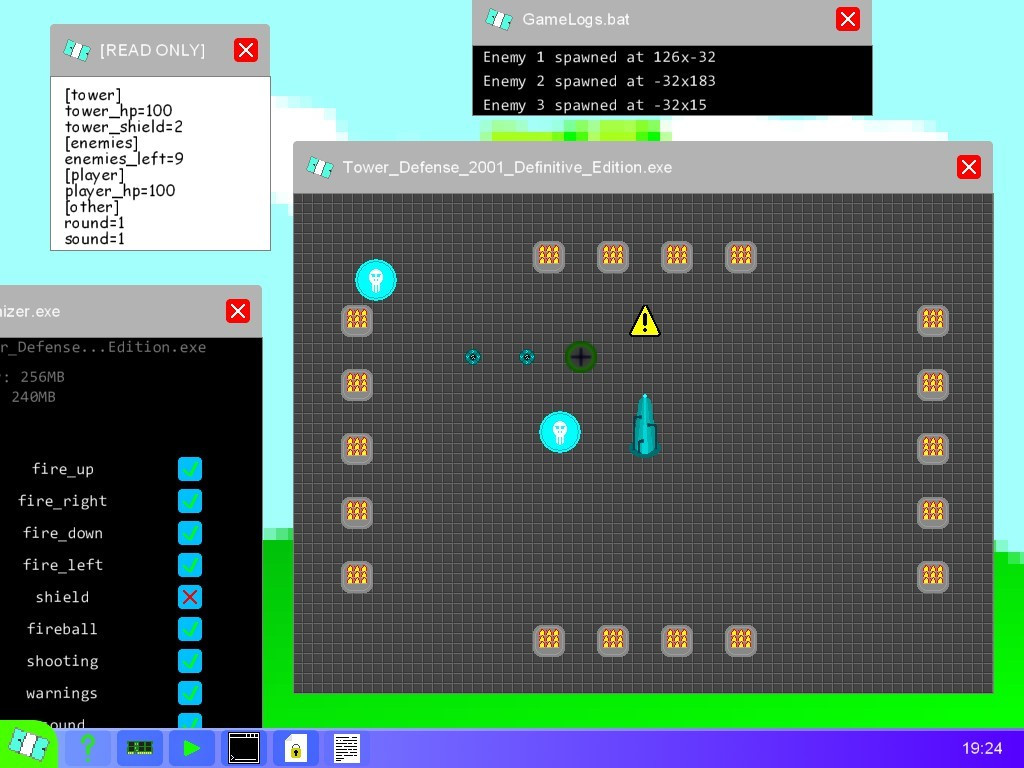Click the 'GameLogs.bat' window title
Screen dimensions: 1024x768
[575, 20]
